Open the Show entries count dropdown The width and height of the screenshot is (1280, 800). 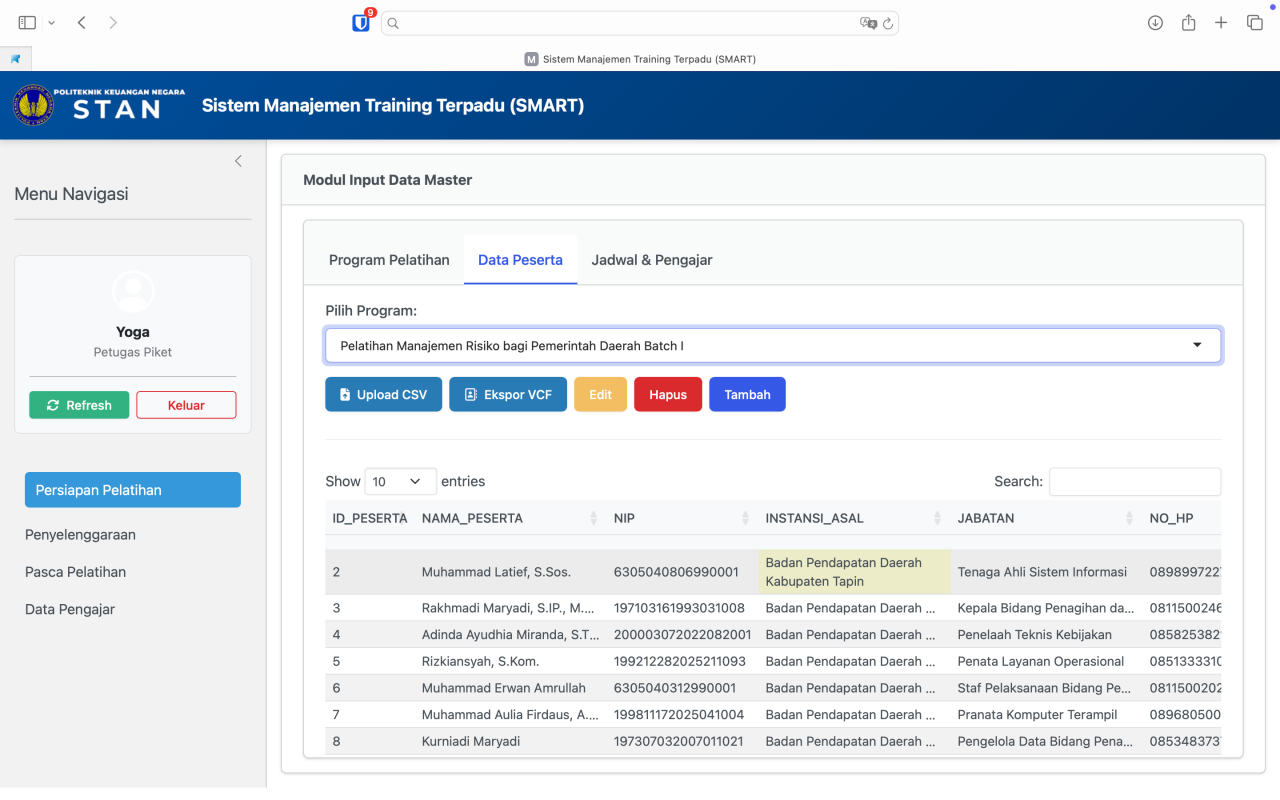coord(400,481)
